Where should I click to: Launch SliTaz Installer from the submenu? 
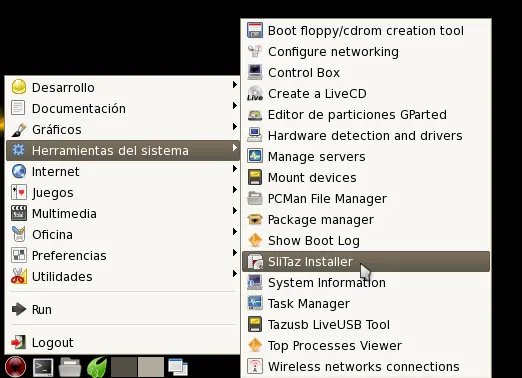(x=366, y=261)
